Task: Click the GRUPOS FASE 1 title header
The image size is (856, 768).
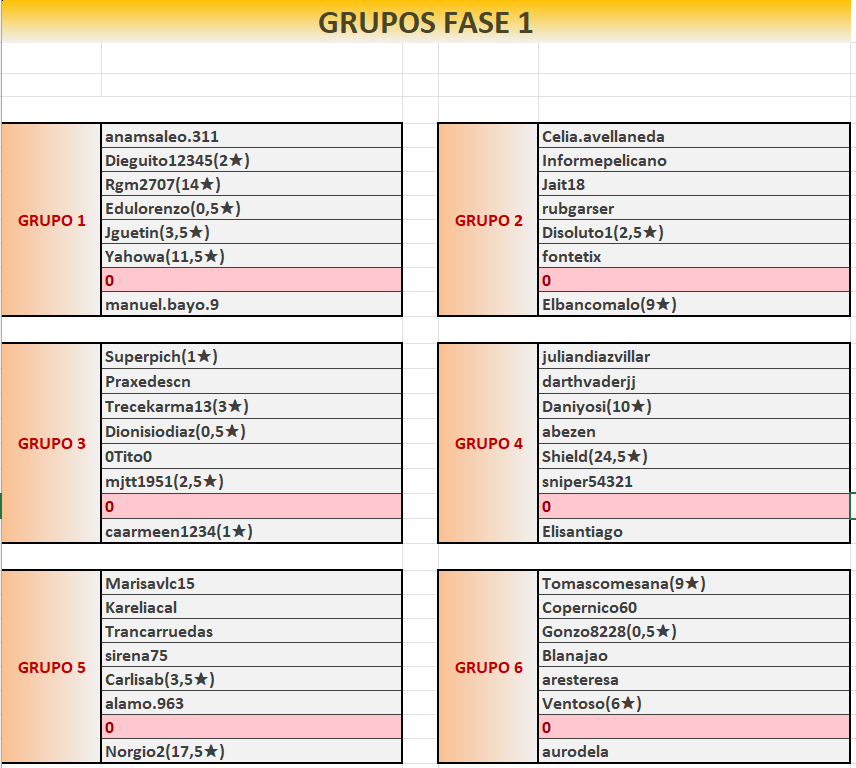Action: point(427,22)
